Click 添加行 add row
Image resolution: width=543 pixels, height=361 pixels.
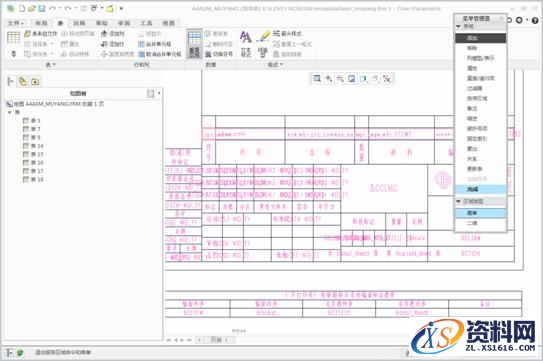coord(113,44)
